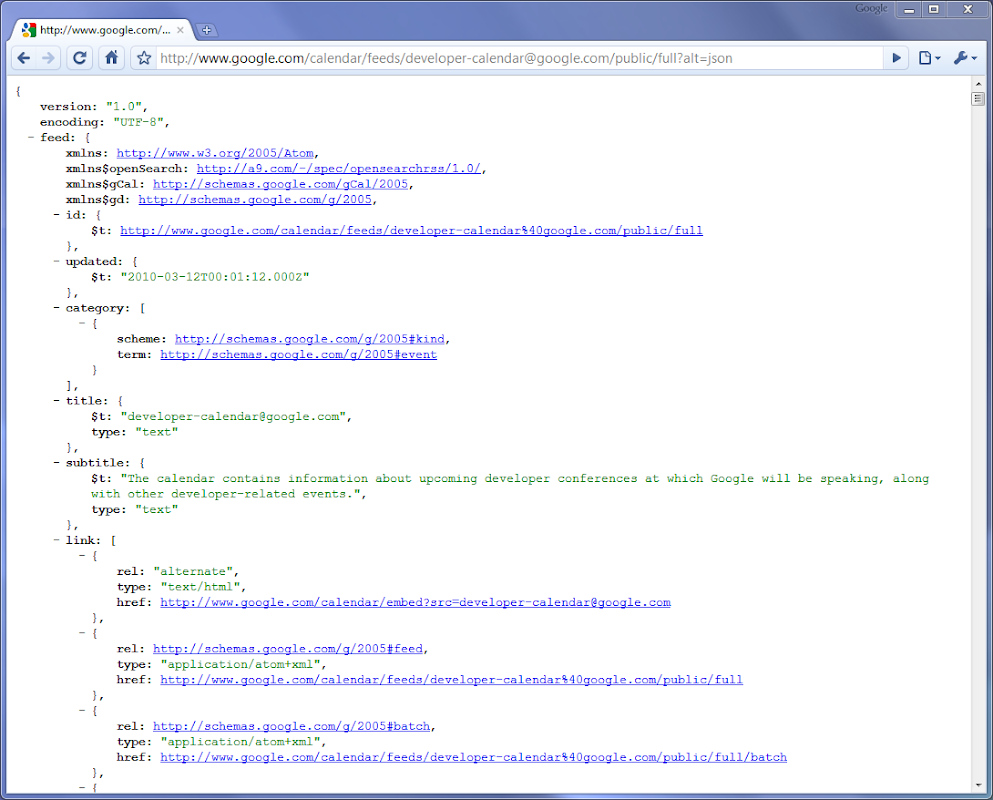Open the a9.com opensearchrss link
This screenshot has height=800, width=993.
pyautogui.click(x=339, y=168)
